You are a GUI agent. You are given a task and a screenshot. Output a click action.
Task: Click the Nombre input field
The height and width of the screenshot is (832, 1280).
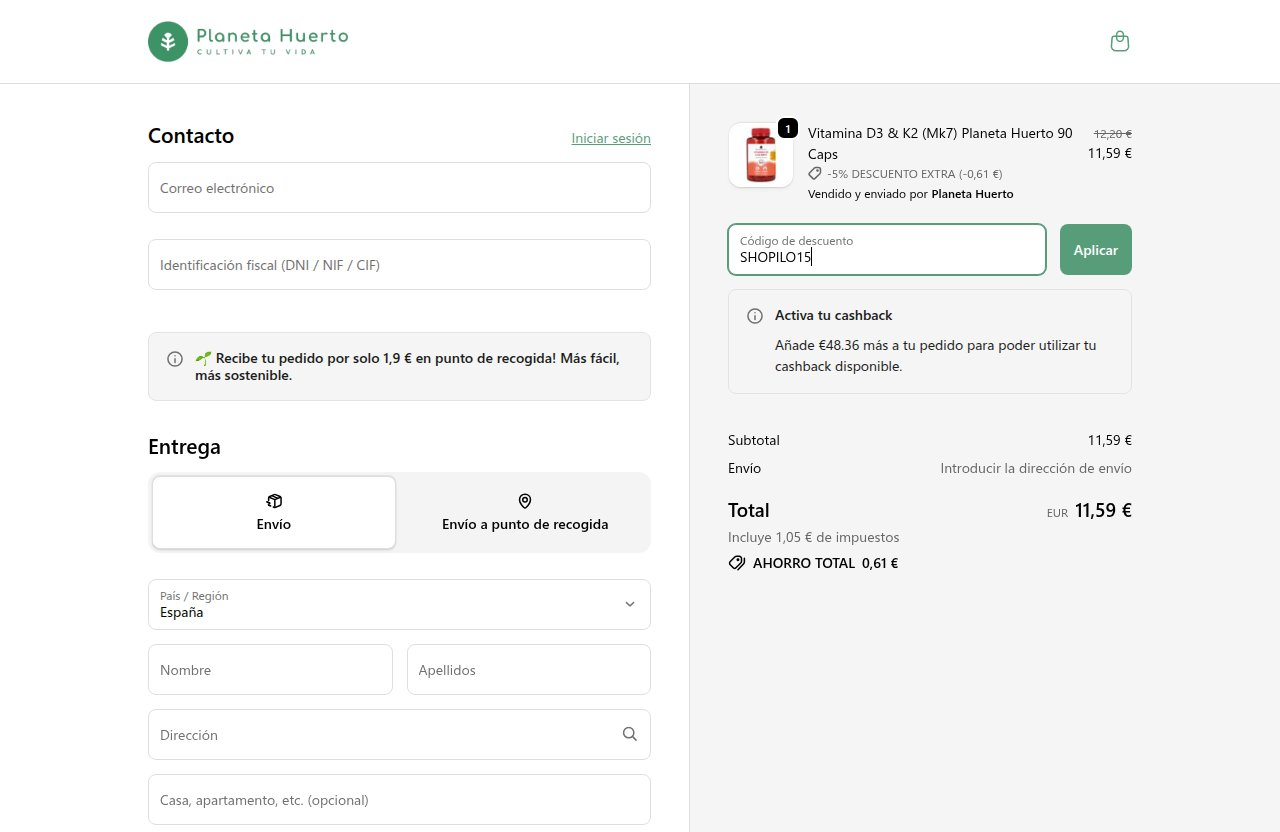click(270, 669)
